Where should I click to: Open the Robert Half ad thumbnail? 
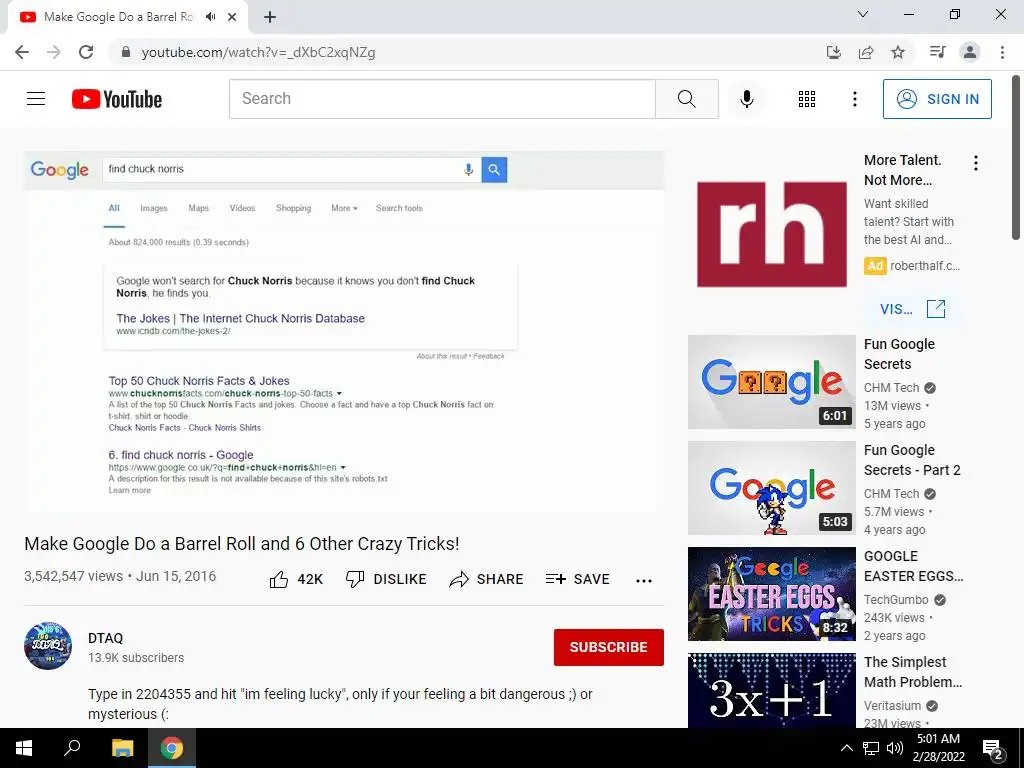click(x=771, y=234)
